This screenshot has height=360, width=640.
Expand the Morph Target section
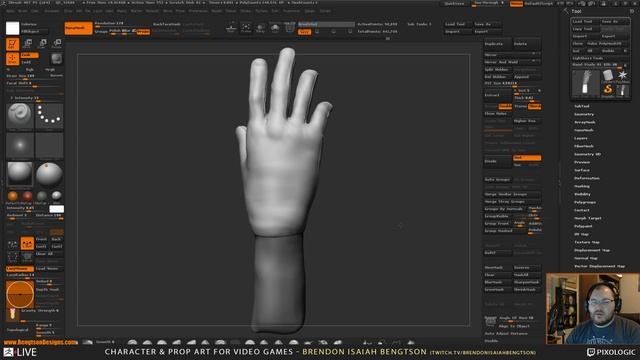coord(588,218)
